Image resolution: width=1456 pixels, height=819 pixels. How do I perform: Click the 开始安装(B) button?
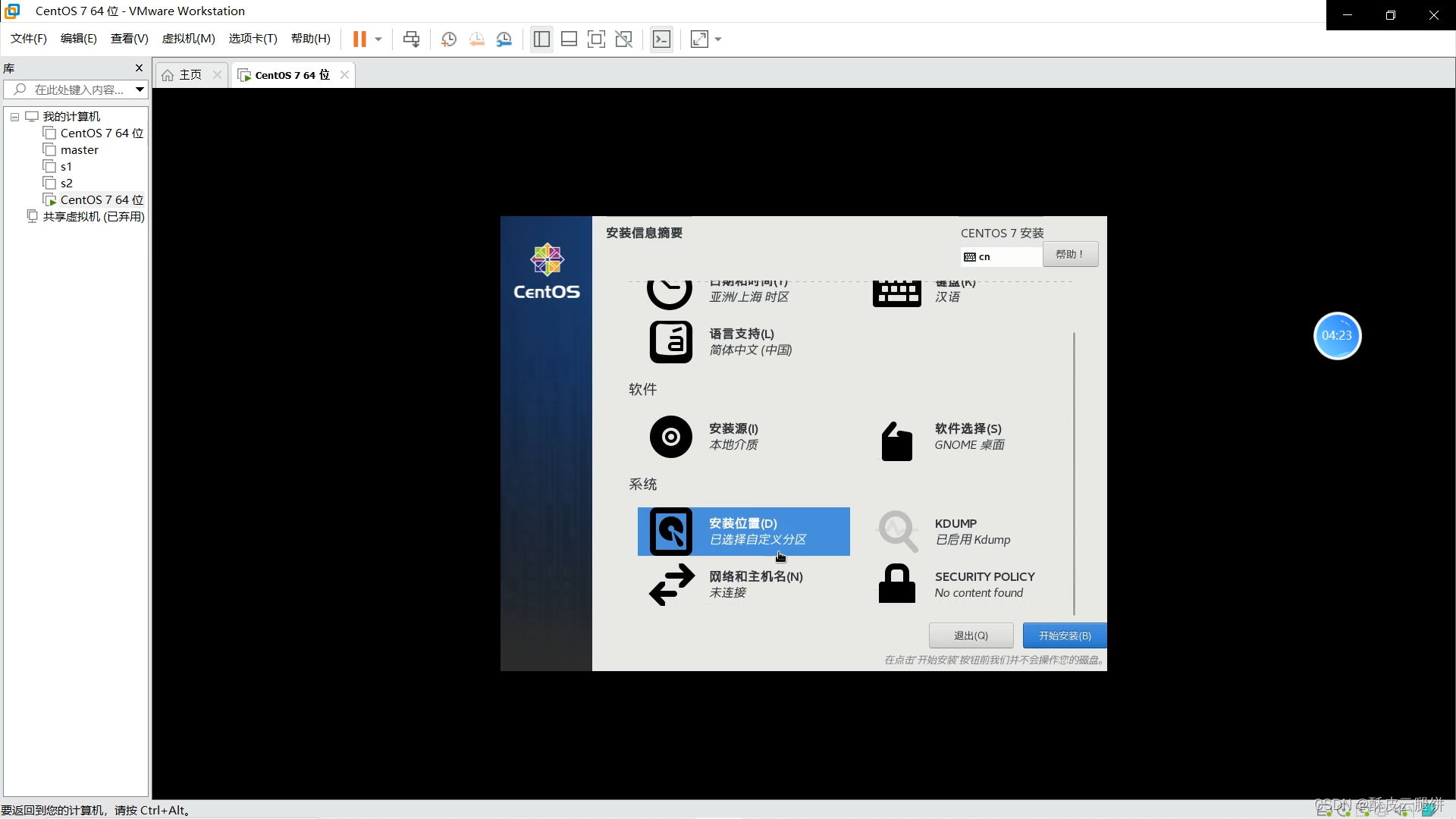click(x=1064, y=635)
